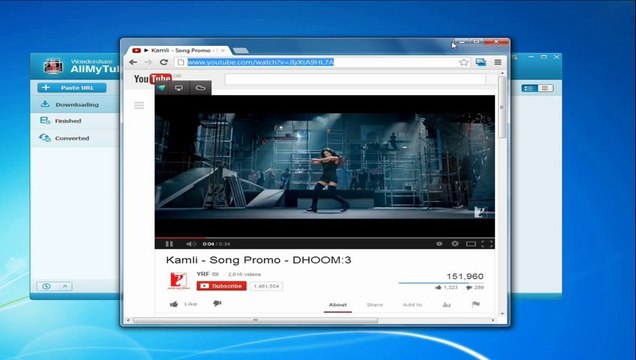The height and width of the screenshot is (360, 636).
Task: Click the YouTube logo
Action: pos(153,78)
